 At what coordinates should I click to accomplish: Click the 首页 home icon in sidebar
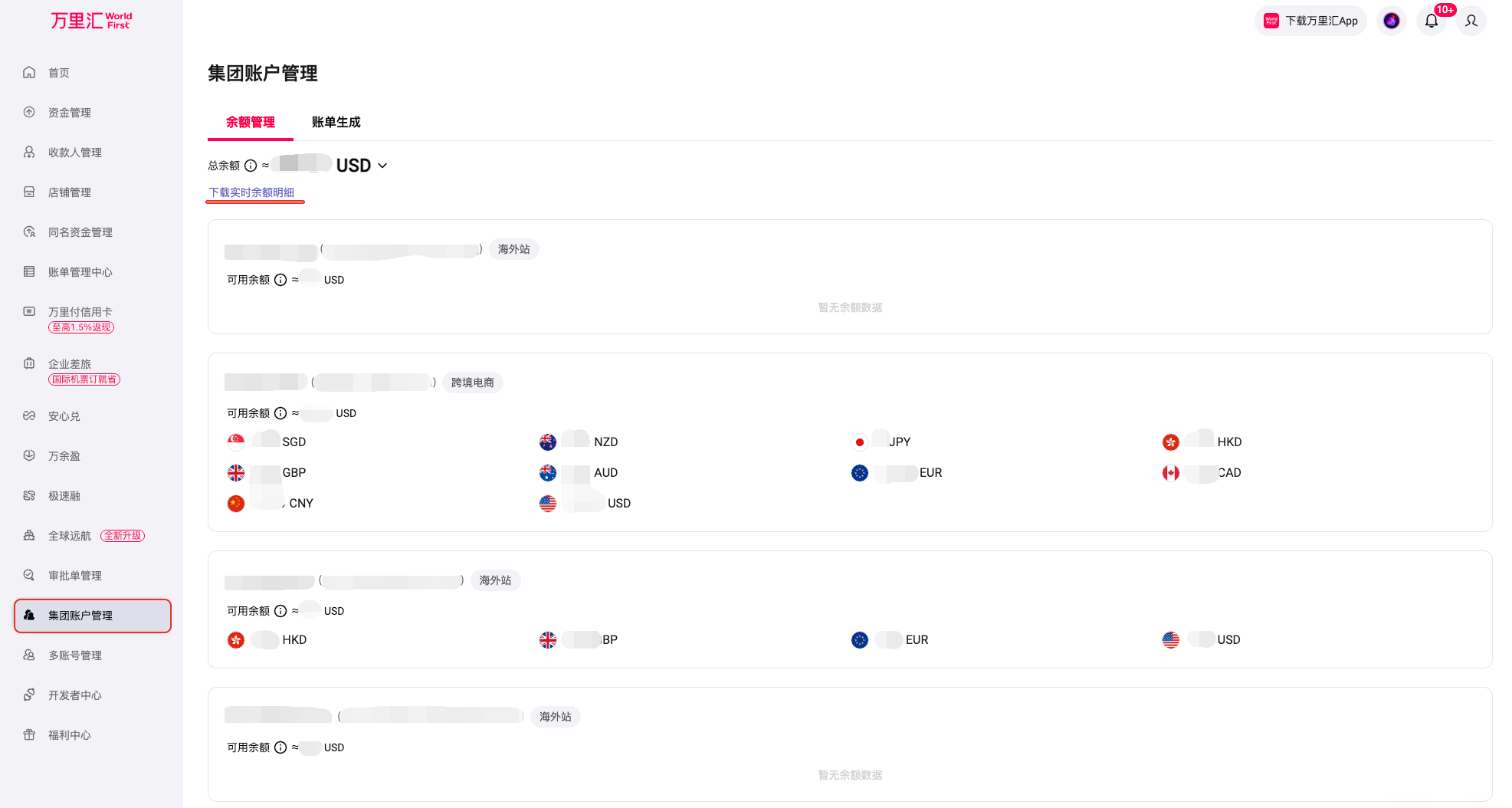click(29, 73)
